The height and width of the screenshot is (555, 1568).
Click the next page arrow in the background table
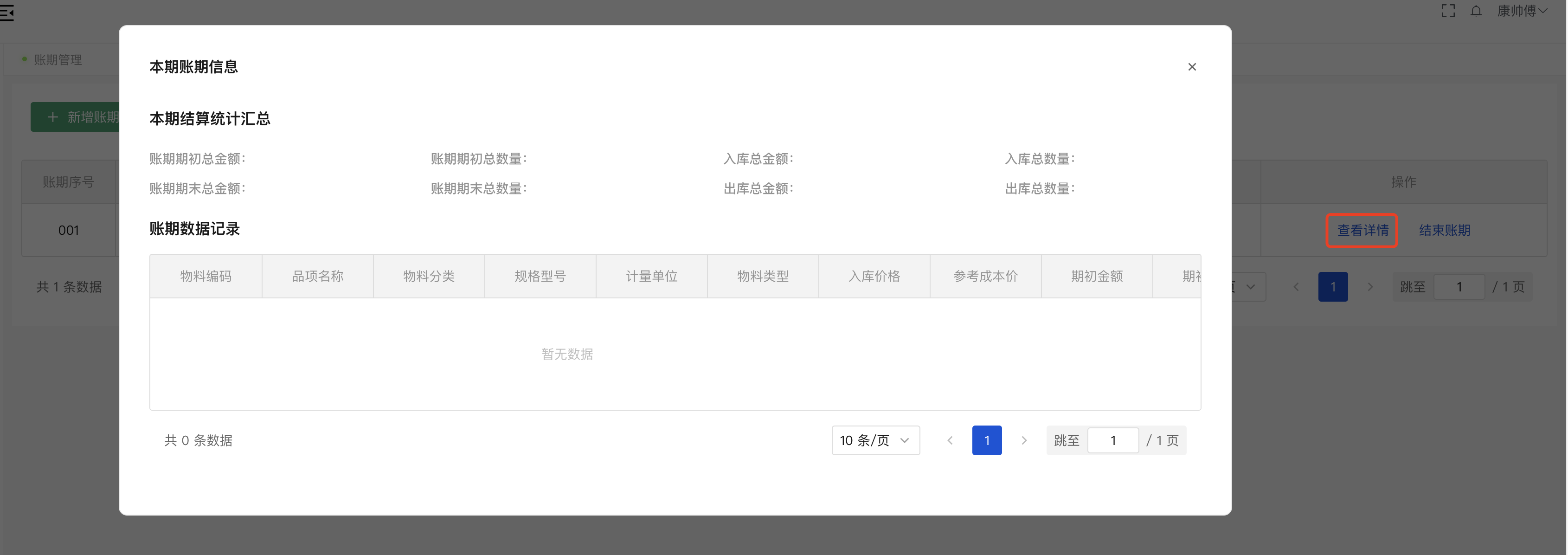point(1370,286)
